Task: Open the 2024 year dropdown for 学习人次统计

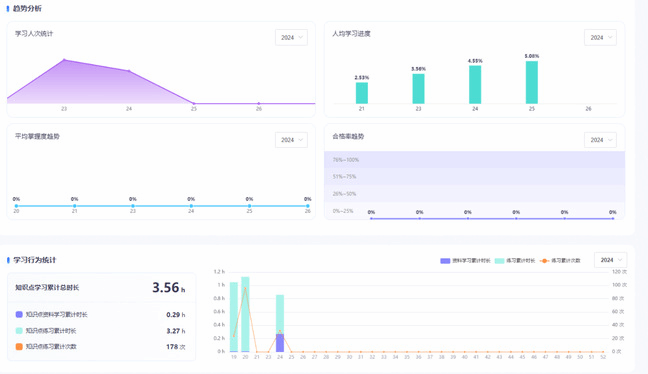Action: click(x=291, y=37)
